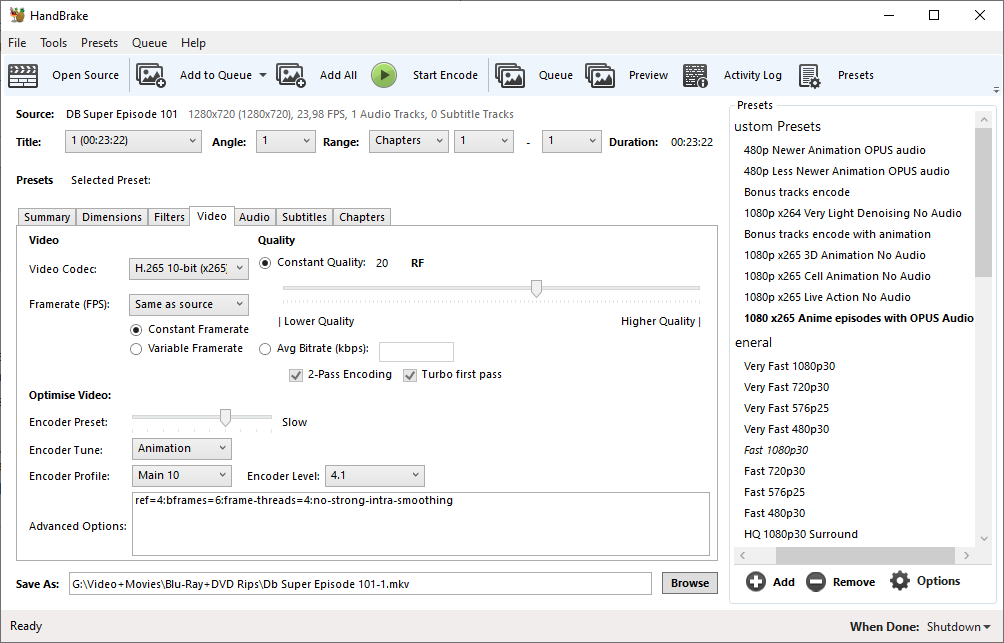This screenshot has width=1004, height=643.
Task: Click the toolbar overflow arrow at far right
Action: point(996,90)
